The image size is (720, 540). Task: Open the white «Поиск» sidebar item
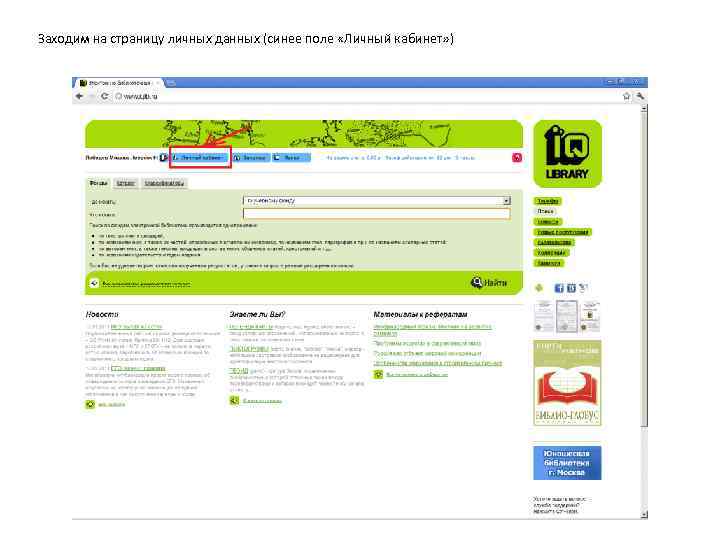[x=546, y=211]
